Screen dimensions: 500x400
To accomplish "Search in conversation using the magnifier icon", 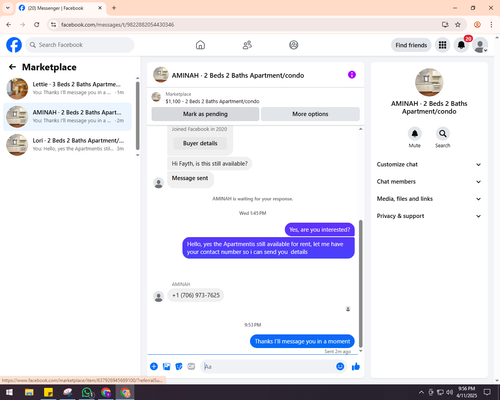I will coord(443,134).
